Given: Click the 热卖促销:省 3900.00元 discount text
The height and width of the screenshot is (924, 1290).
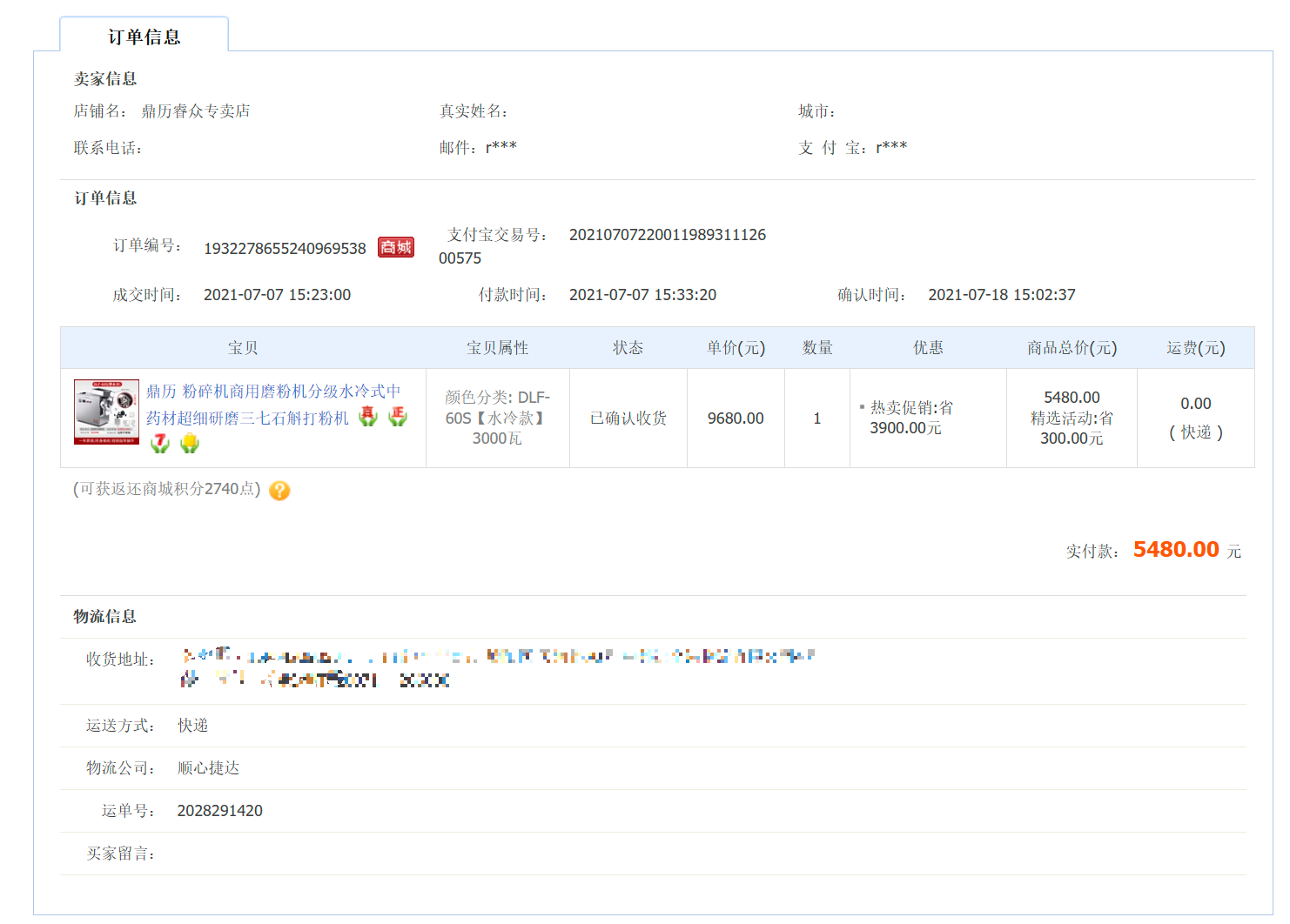Looking at the screenshot, I should click(910, 418).
